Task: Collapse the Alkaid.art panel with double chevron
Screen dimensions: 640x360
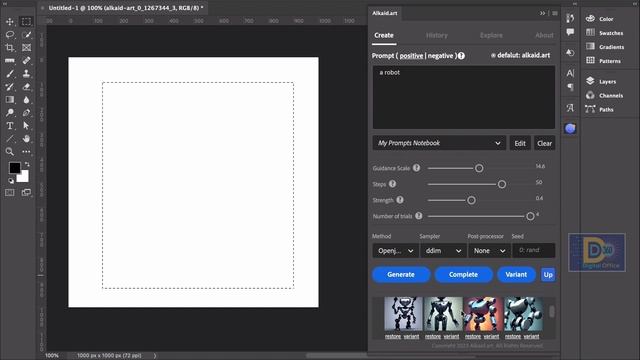Action: pos(542,13)
